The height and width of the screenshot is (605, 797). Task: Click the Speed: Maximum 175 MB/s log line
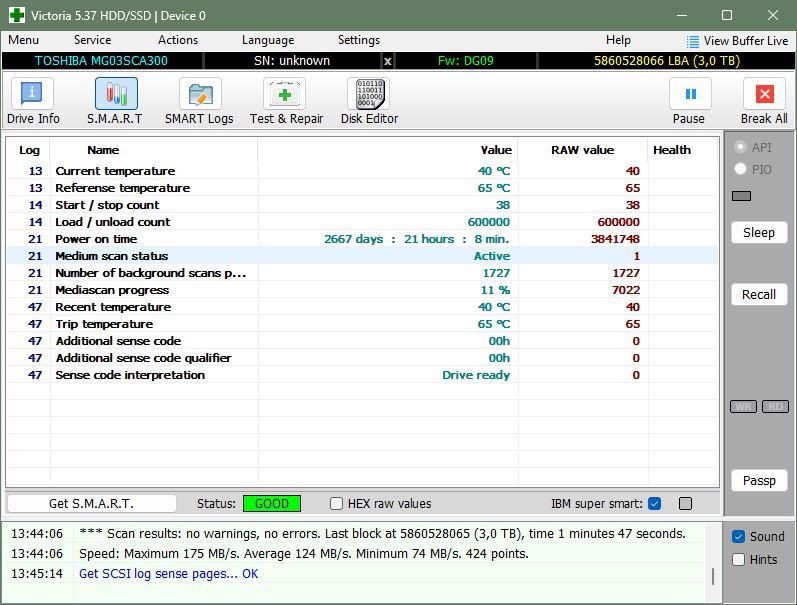[303, 554]
